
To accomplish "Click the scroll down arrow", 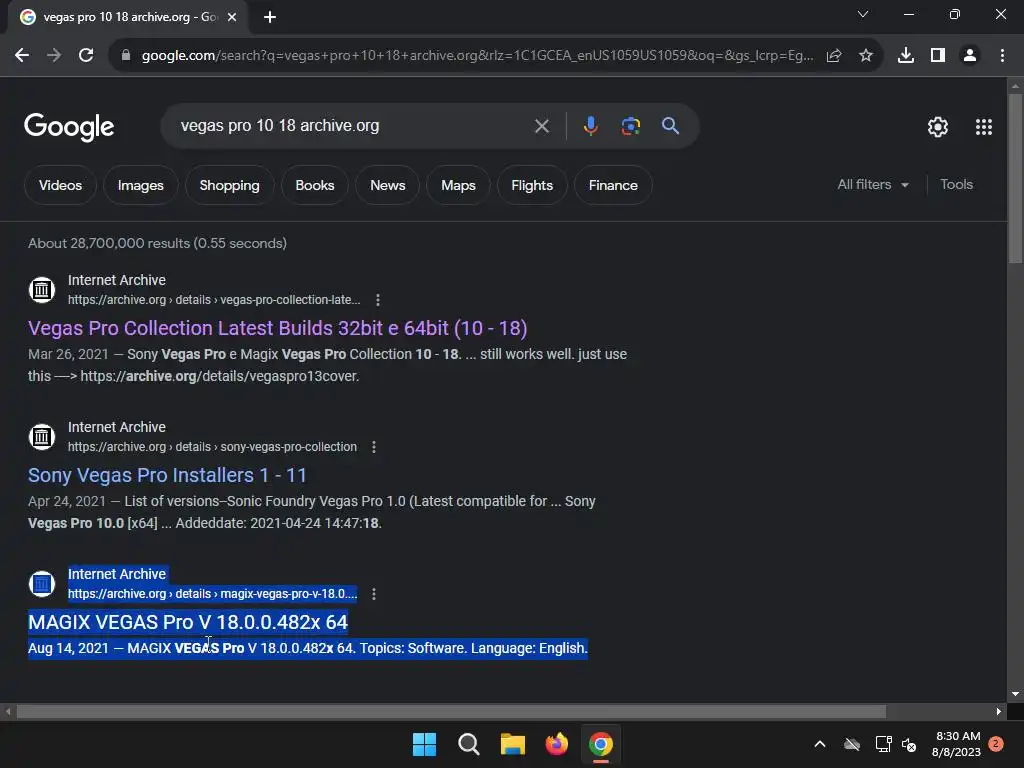I will pyautogui.click(x=1015, y=694).
